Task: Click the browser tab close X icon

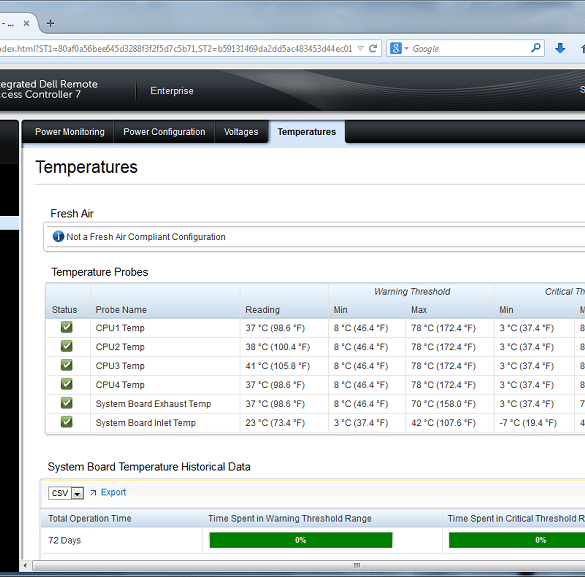Action: (26, 23)
